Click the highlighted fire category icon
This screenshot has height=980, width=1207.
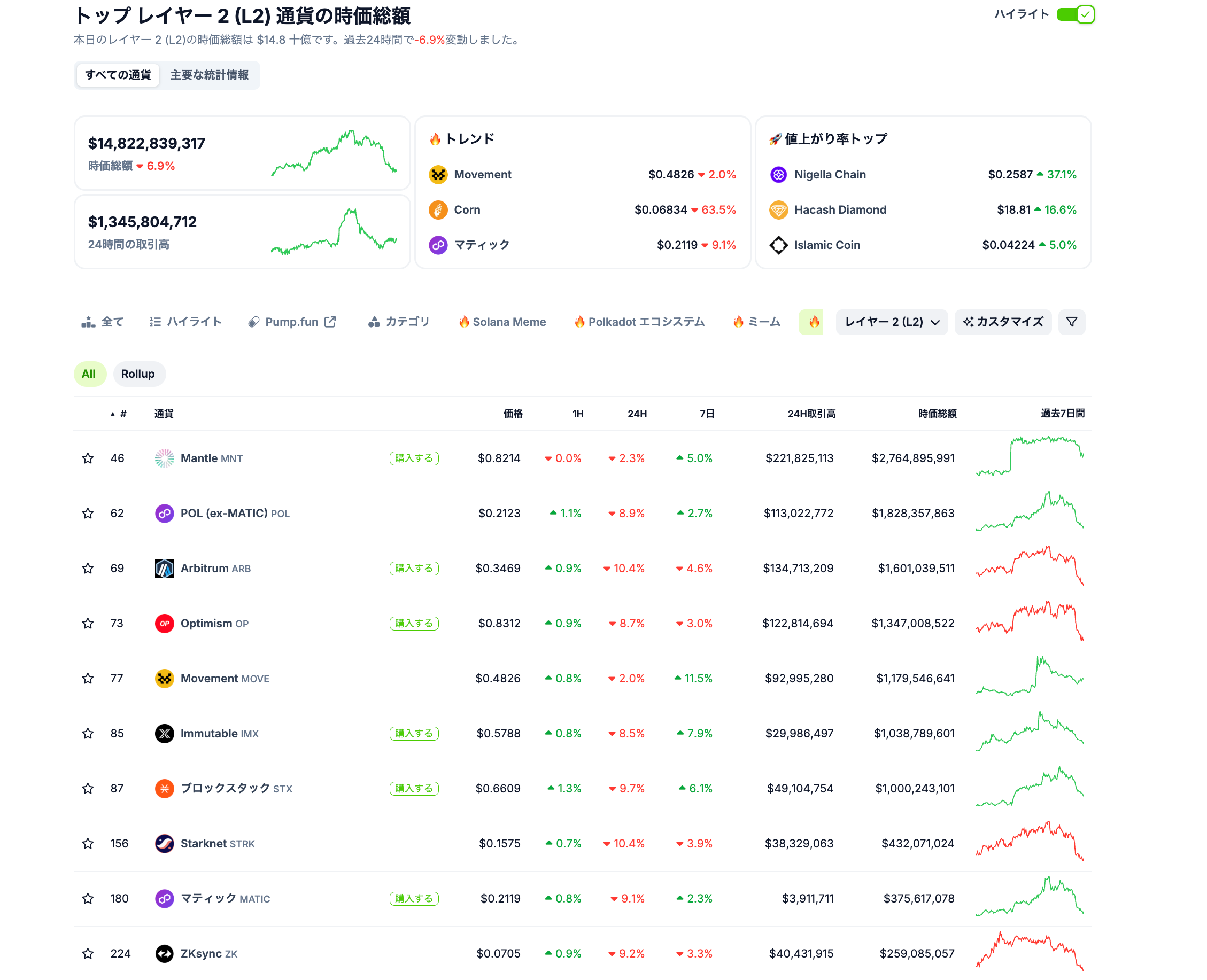814,322
